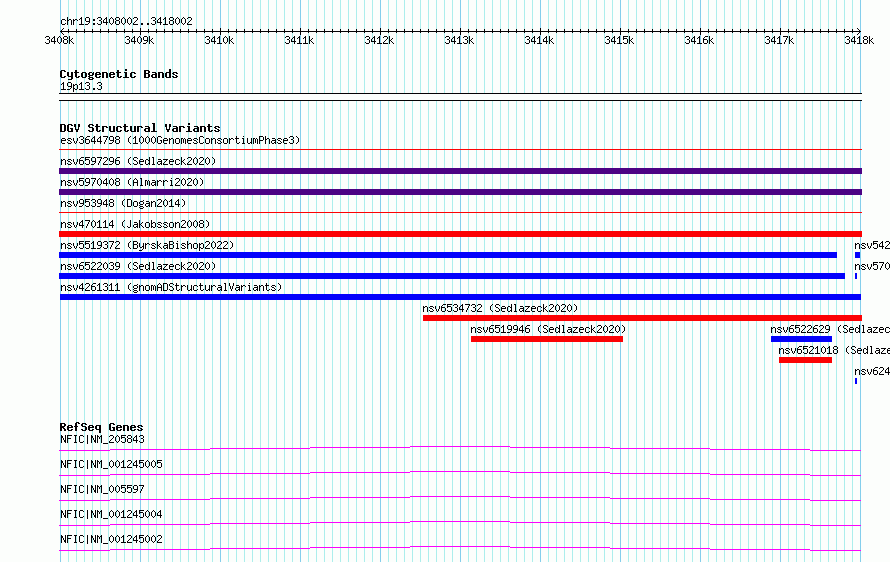
Task: Click nsv470114 (Jakobsson2008) label
Action: tap(135, 224)
